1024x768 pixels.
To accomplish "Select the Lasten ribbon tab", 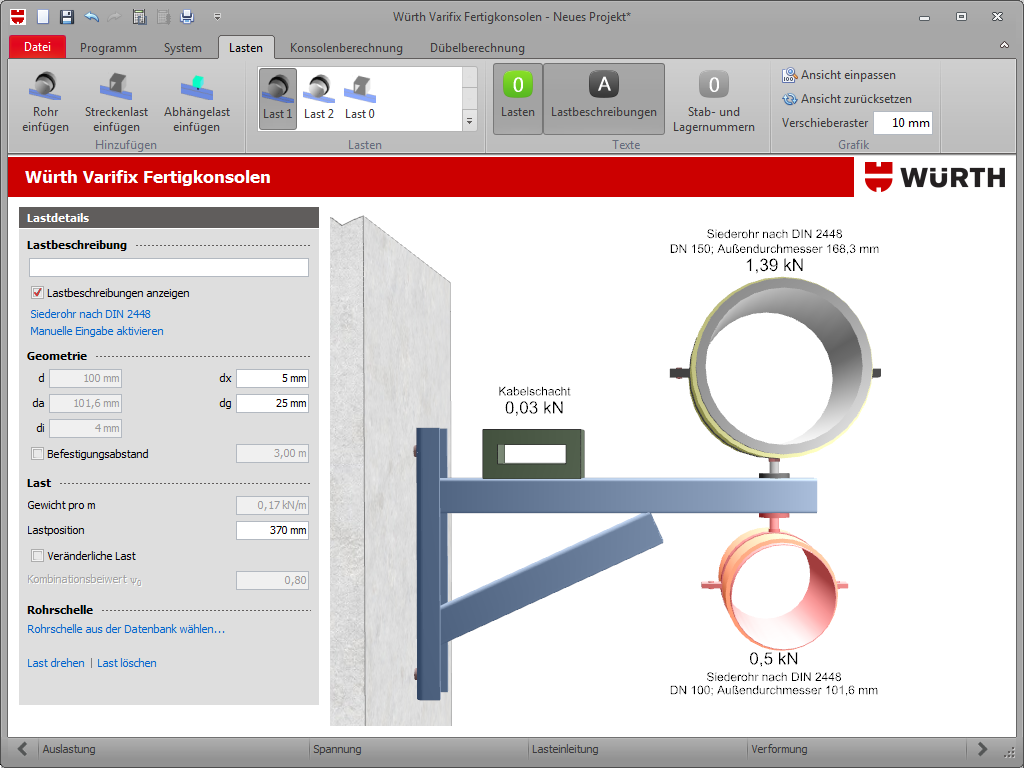I will point(246,48).
